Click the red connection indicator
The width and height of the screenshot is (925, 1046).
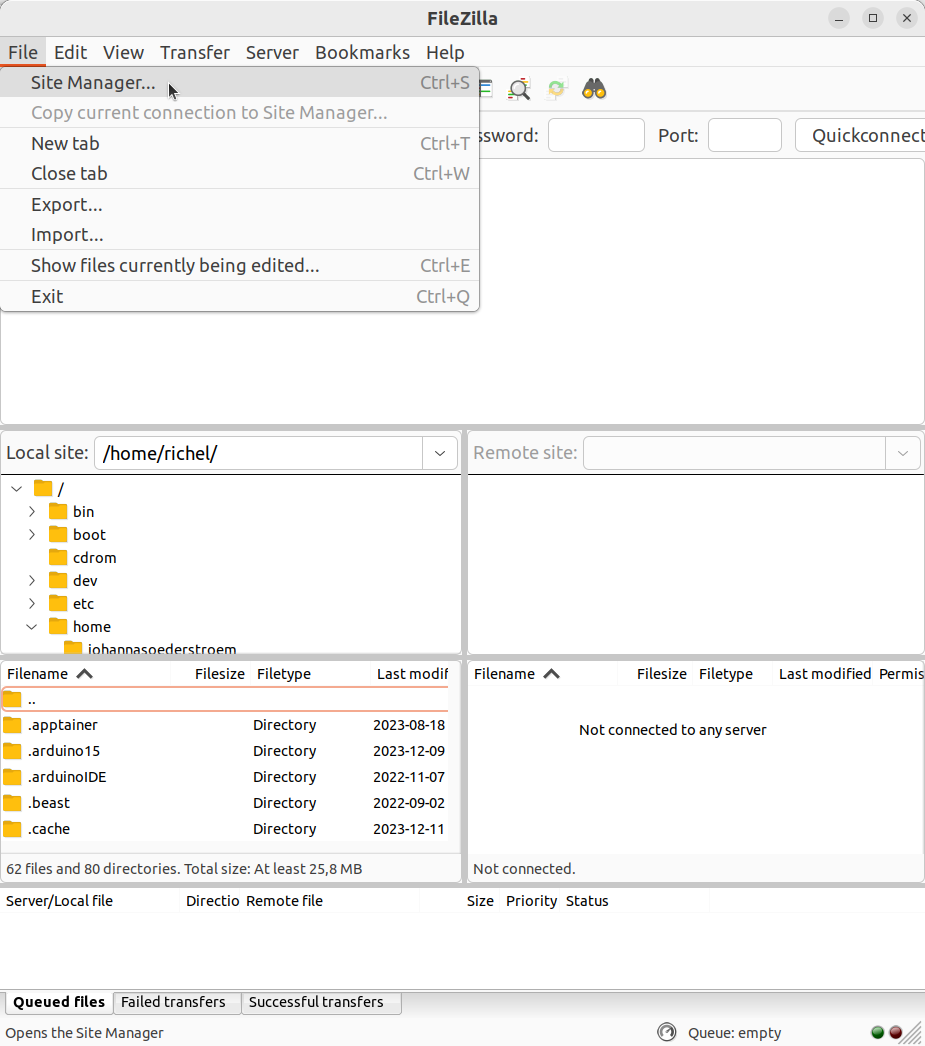pos(896,1032)
